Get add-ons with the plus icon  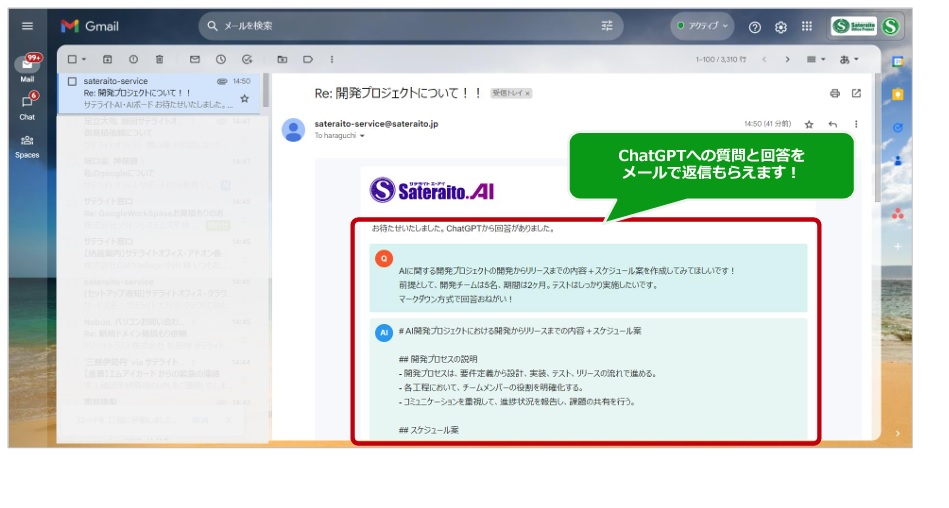tap(898, 246)
